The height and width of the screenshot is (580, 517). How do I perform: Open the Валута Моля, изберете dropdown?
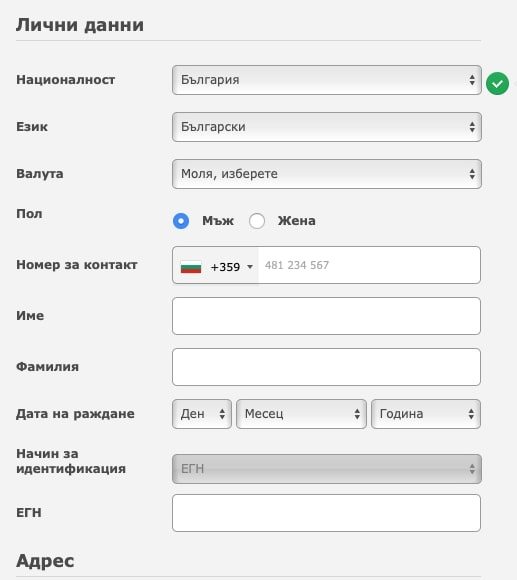pos(327,174)
